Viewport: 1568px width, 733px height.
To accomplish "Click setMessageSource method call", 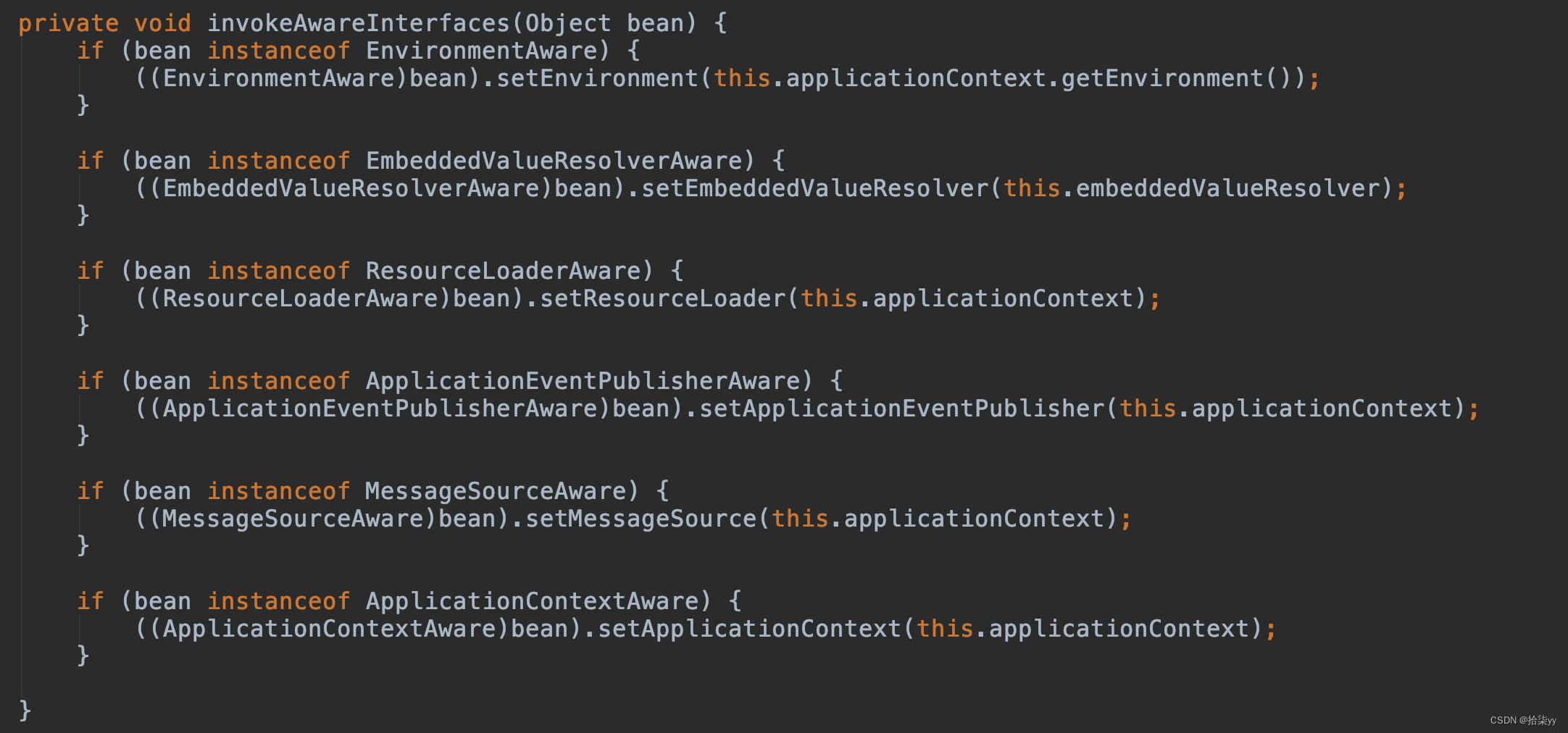I will [641, 519].
